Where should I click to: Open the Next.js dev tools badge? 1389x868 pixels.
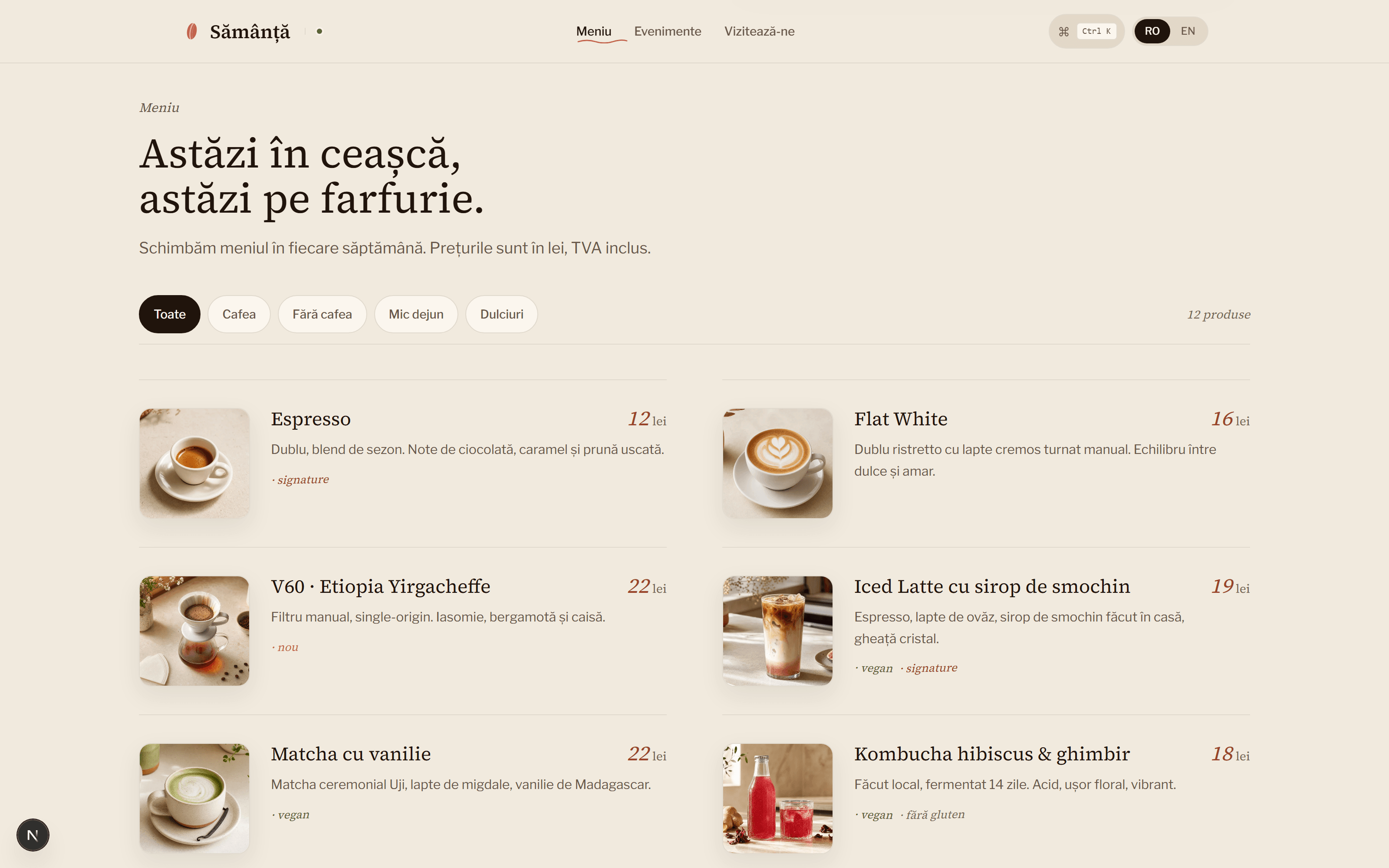pos(33,835)
